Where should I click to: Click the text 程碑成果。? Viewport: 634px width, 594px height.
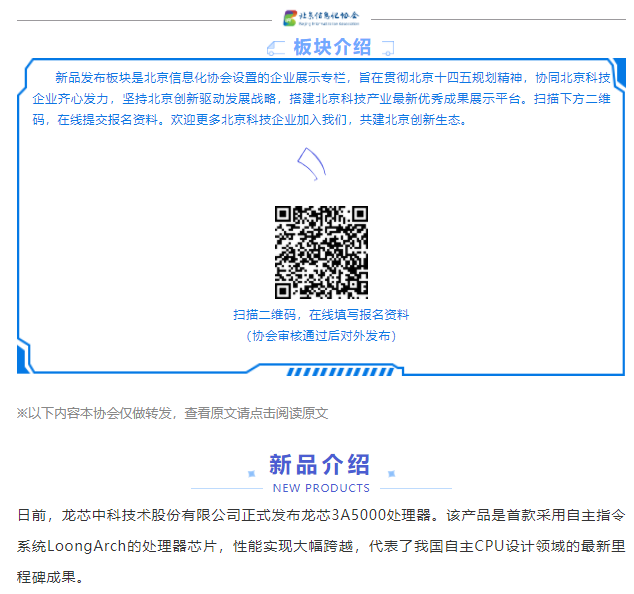pos(51,577)
